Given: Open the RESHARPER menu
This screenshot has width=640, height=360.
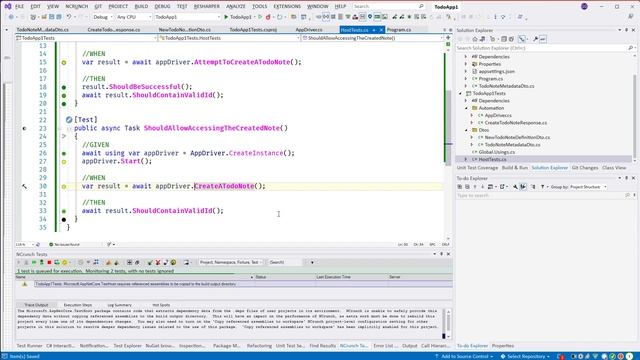Looking at the screenshot, I should click(207, 7).
